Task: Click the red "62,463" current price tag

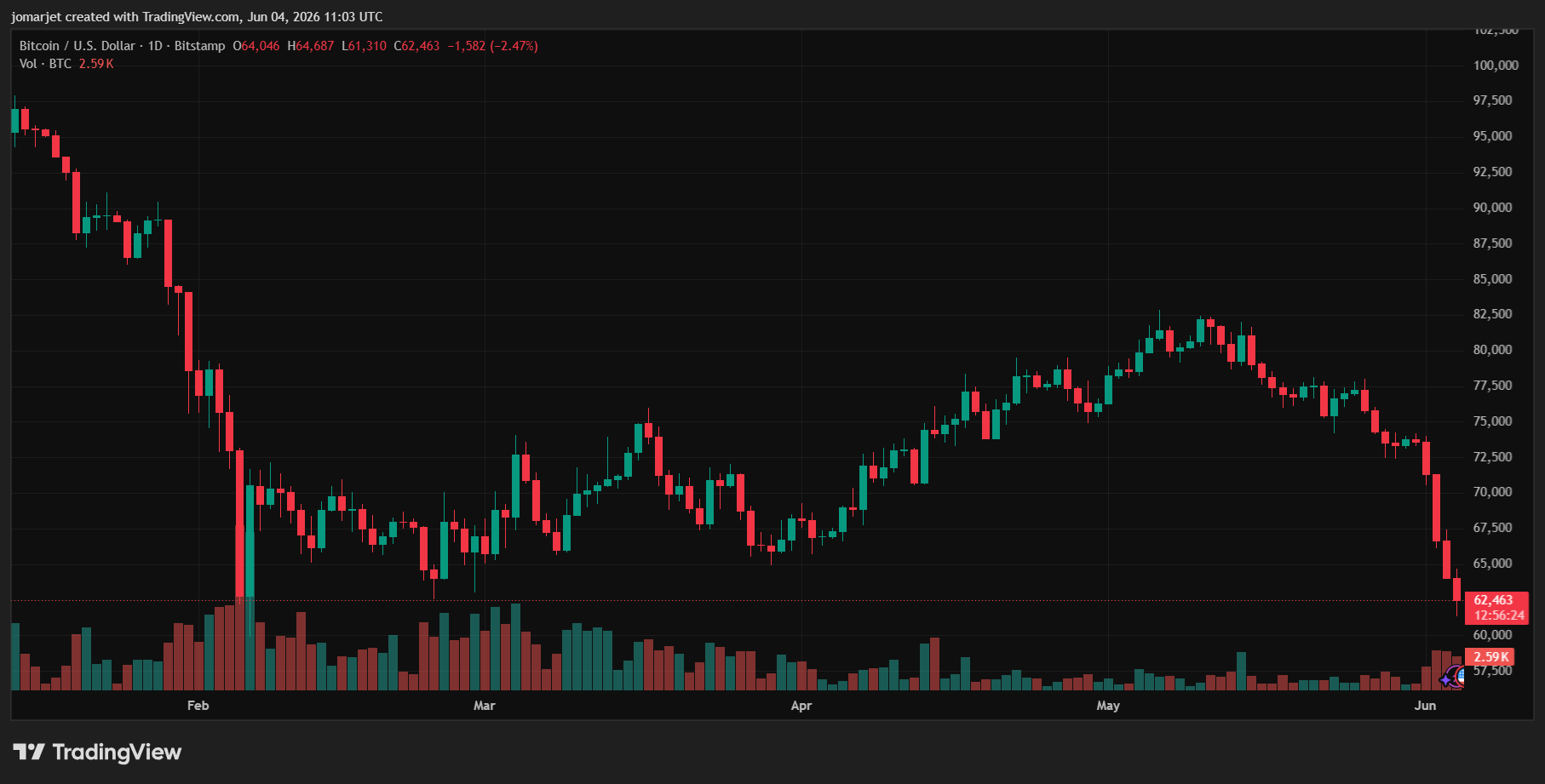Action: tap(1494, 600)
